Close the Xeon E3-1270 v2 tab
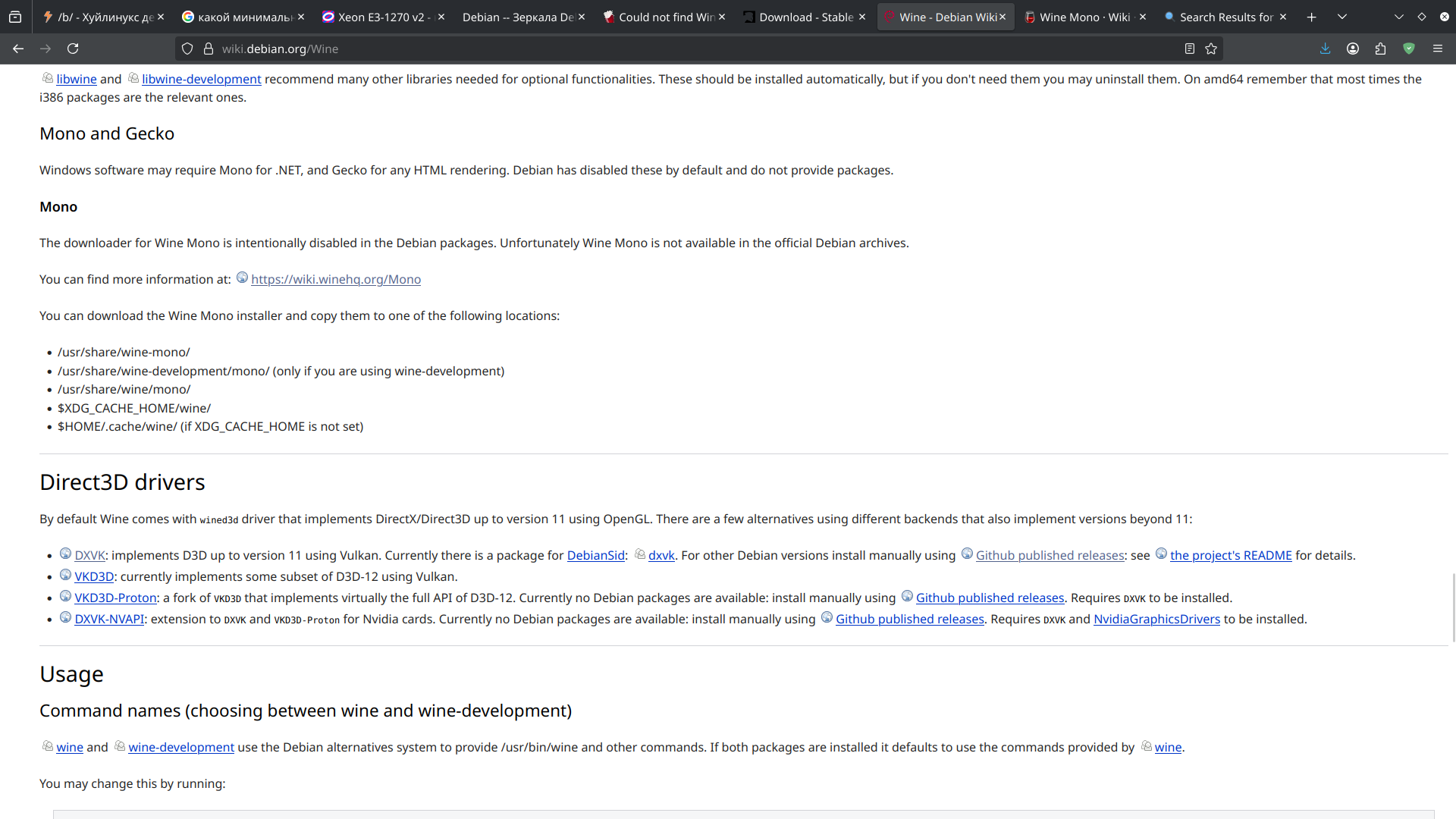 point(441,17)
